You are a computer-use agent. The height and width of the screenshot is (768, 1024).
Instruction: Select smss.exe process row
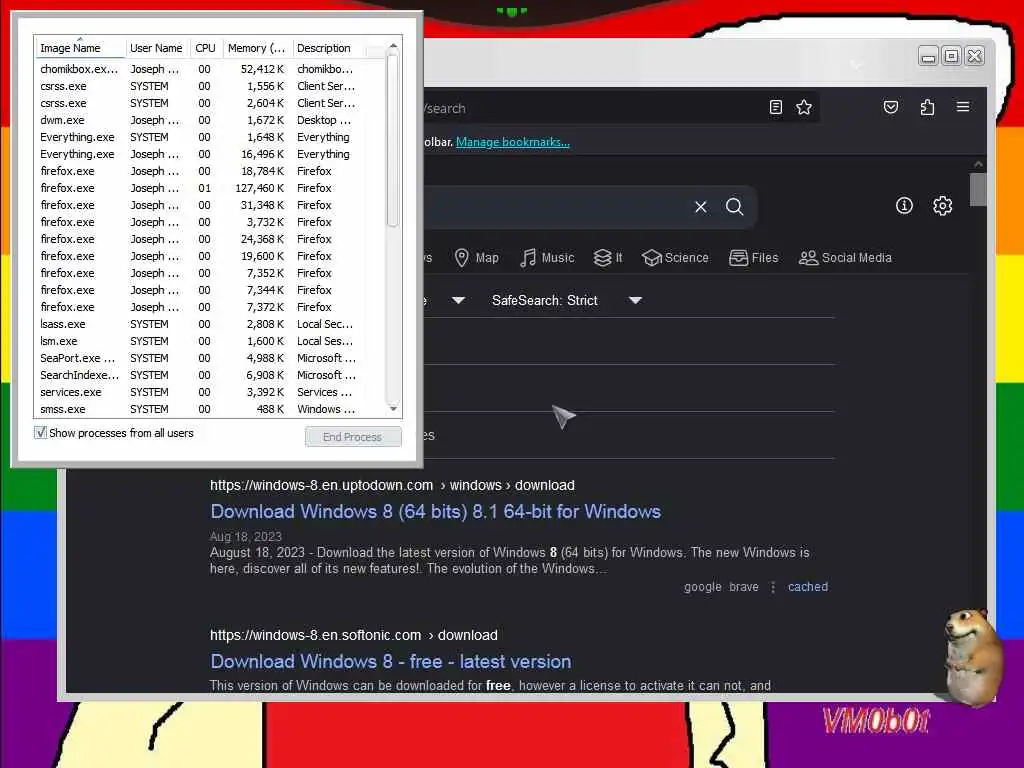(x=209, y=409)
